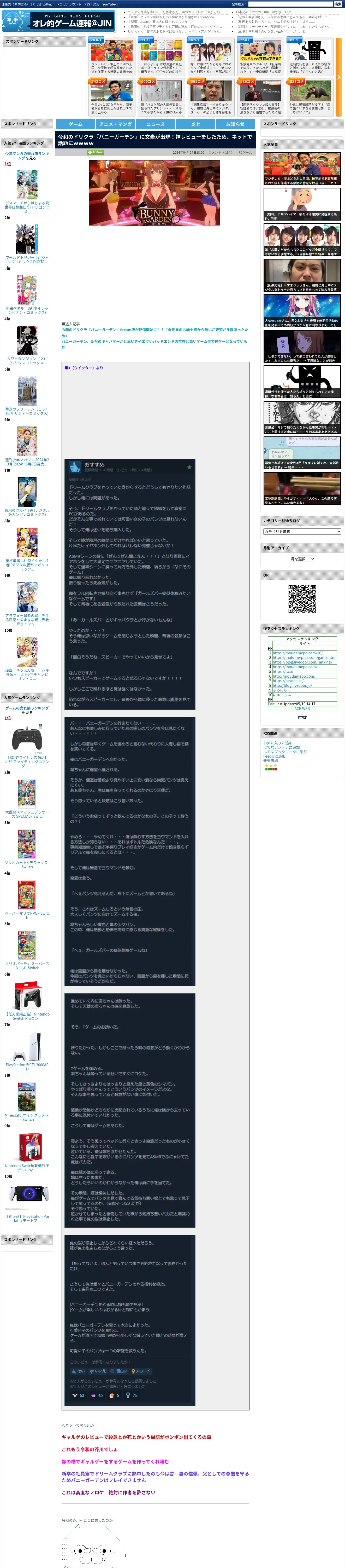Click the https://moudamepo.com/10/ ranking link
The height and width of the screenshot is (1568, 345).
click(298, 653)
